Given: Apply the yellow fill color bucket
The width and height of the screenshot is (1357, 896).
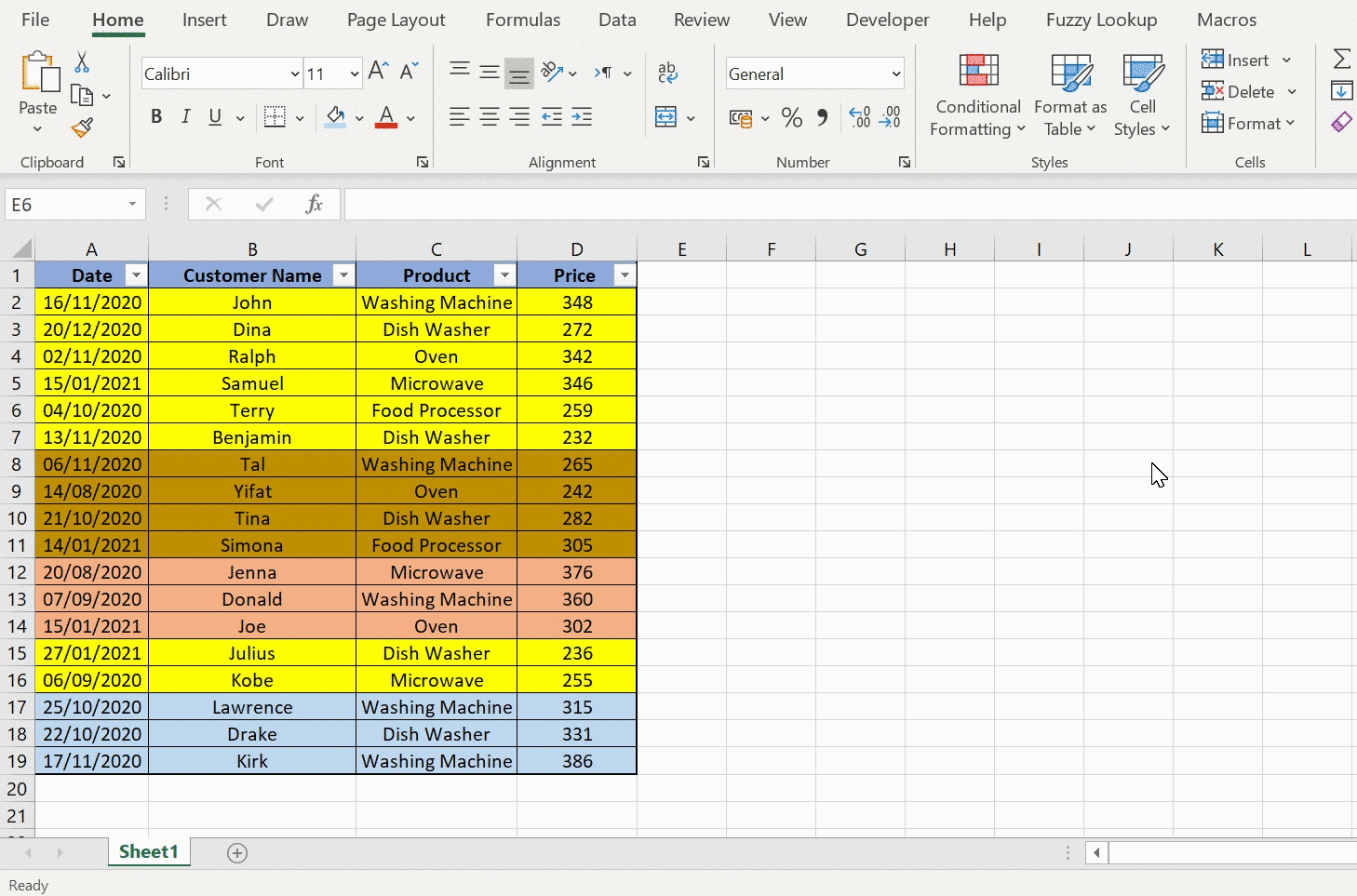Looking at the screenshot, I should (335, 117).
